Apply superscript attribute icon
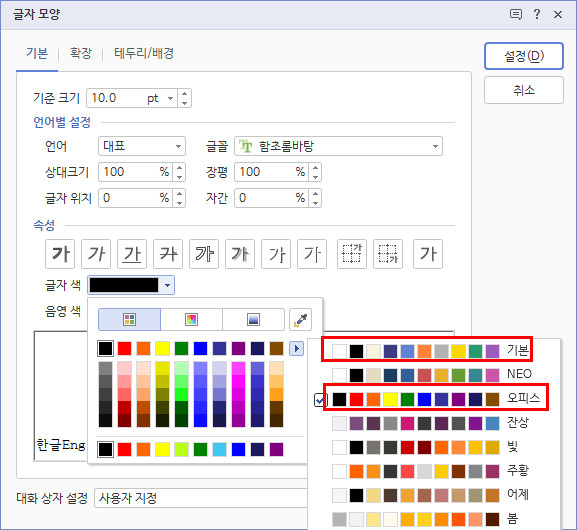This screenshot has height=530, width=577. pos(352,254)
